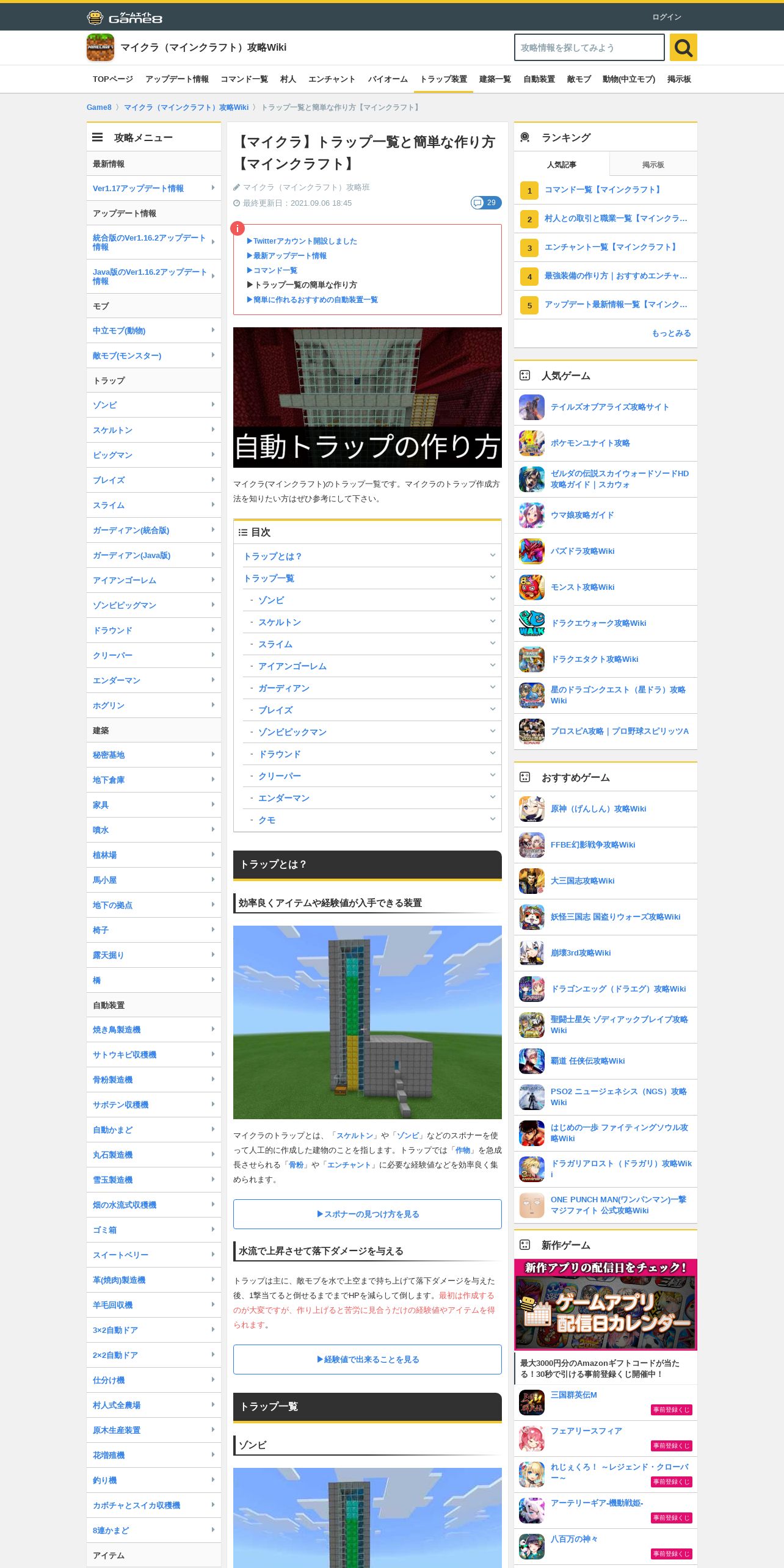784x1568 pixels.
Task: Open the もっとみる ranking link
Action: [x=671, y=333]
